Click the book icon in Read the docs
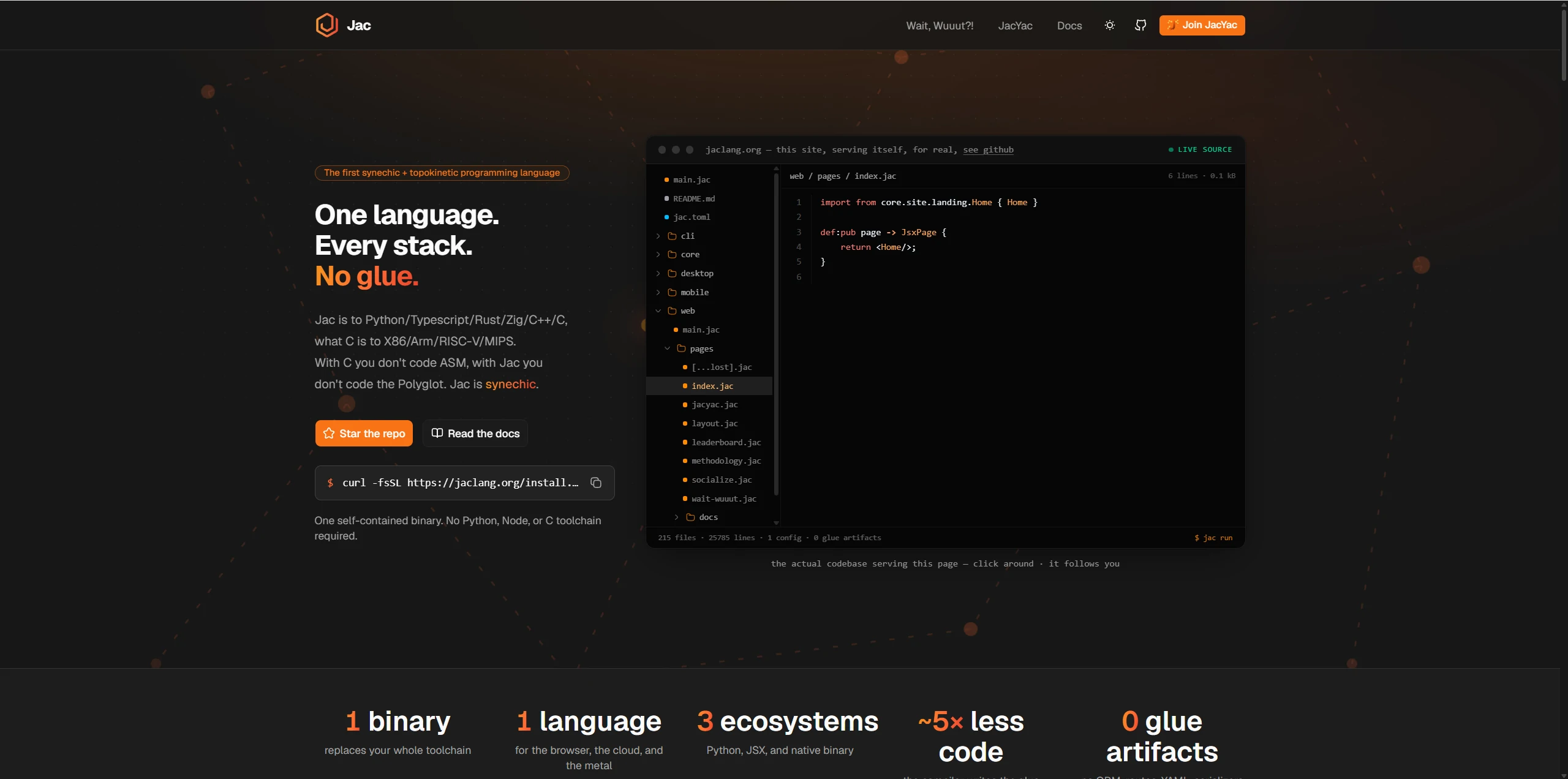 point(437,433)
